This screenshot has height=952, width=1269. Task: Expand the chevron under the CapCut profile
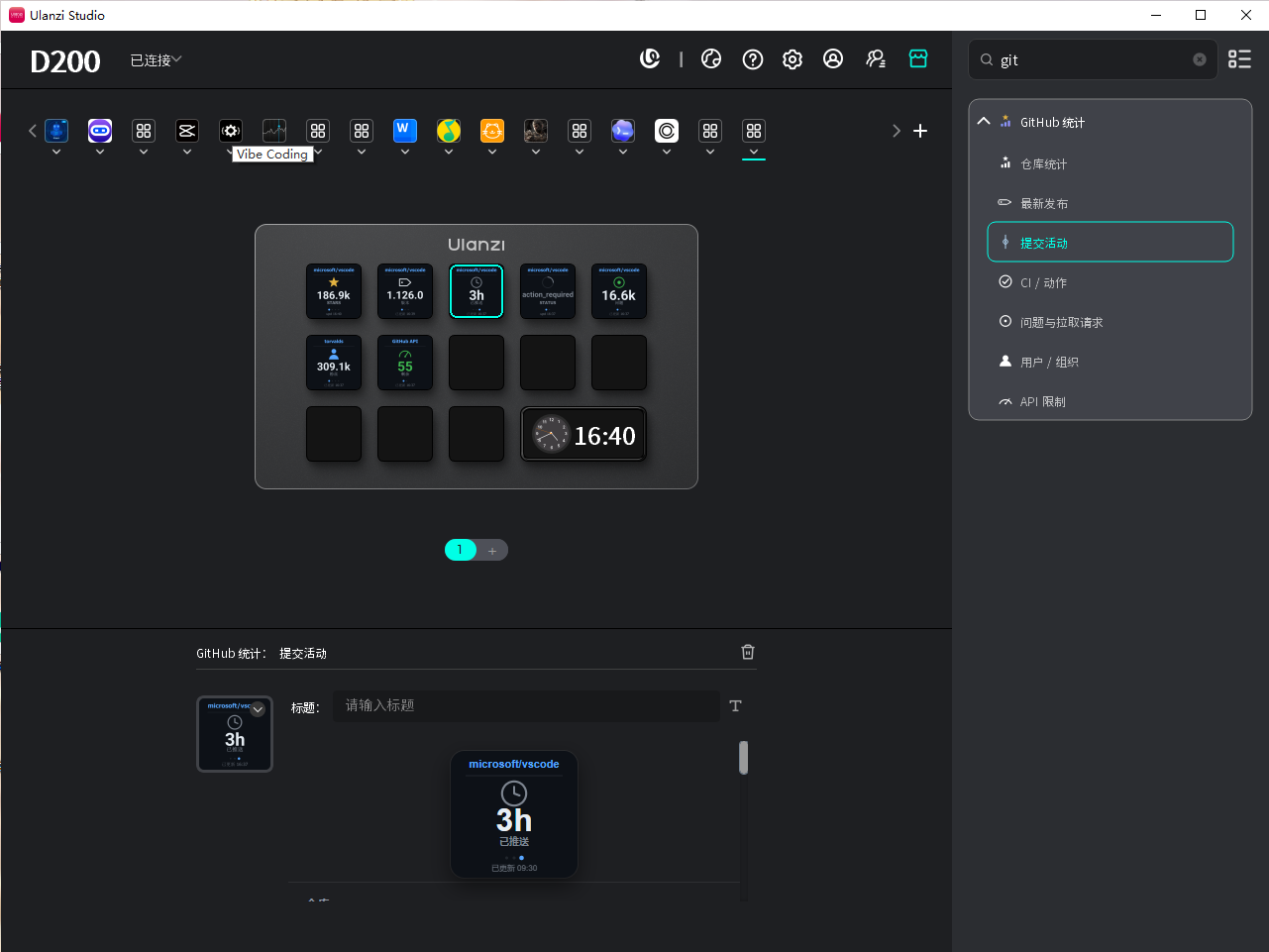click(x=187, y=153)
